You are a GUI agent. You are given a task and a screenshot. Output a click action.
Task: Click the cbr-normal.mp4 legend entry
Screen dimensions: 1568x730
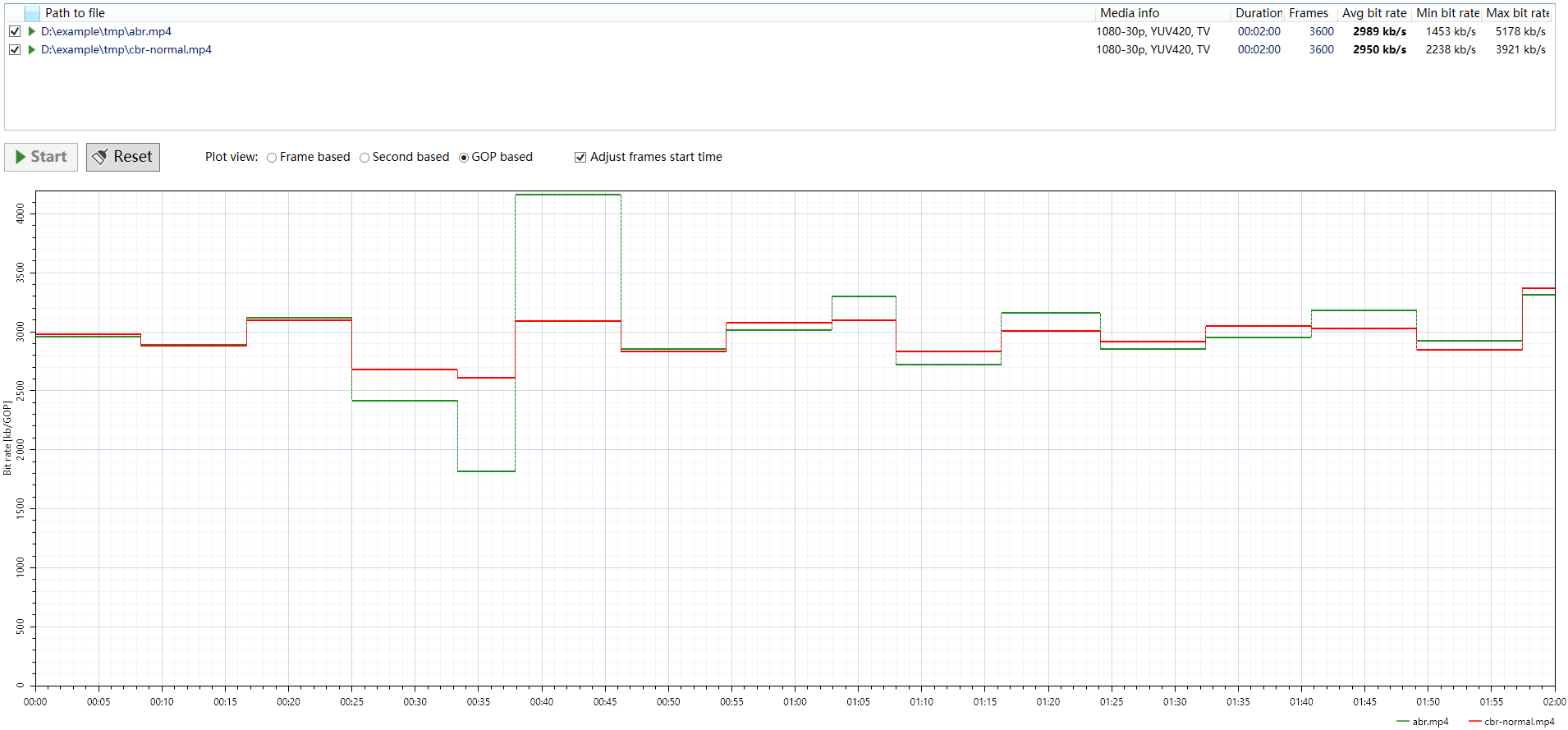(x=1511, y=722)
